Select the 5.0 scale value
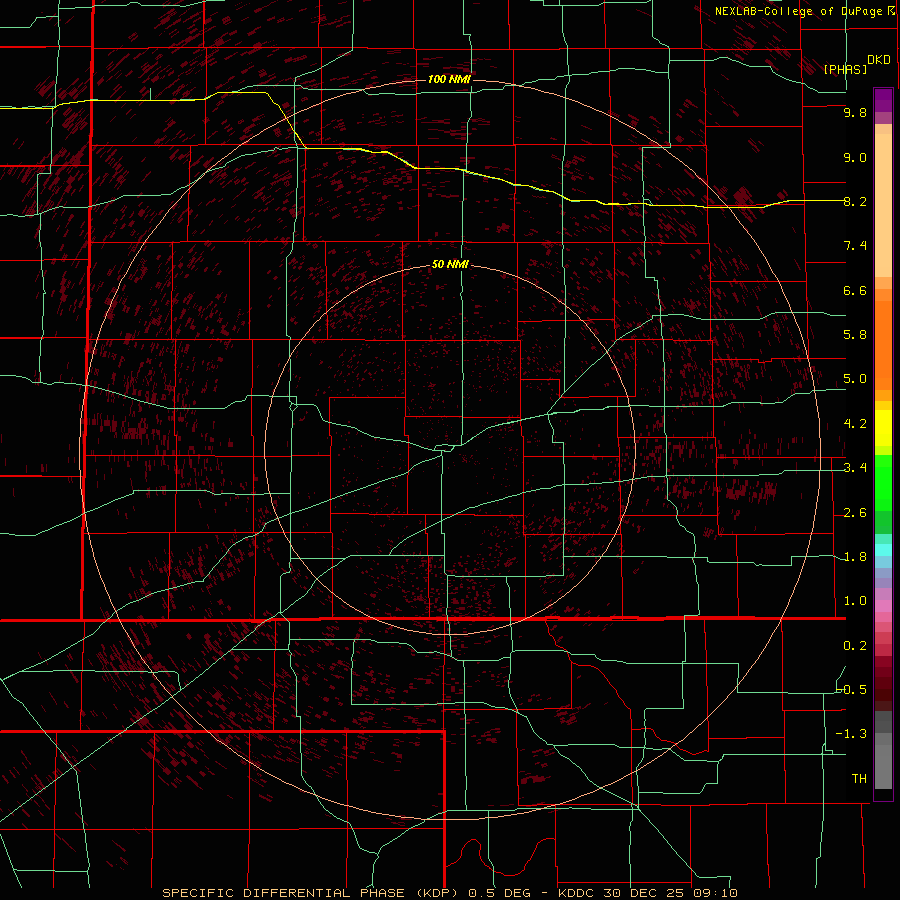900x900 pixels. tap(855, 379)
